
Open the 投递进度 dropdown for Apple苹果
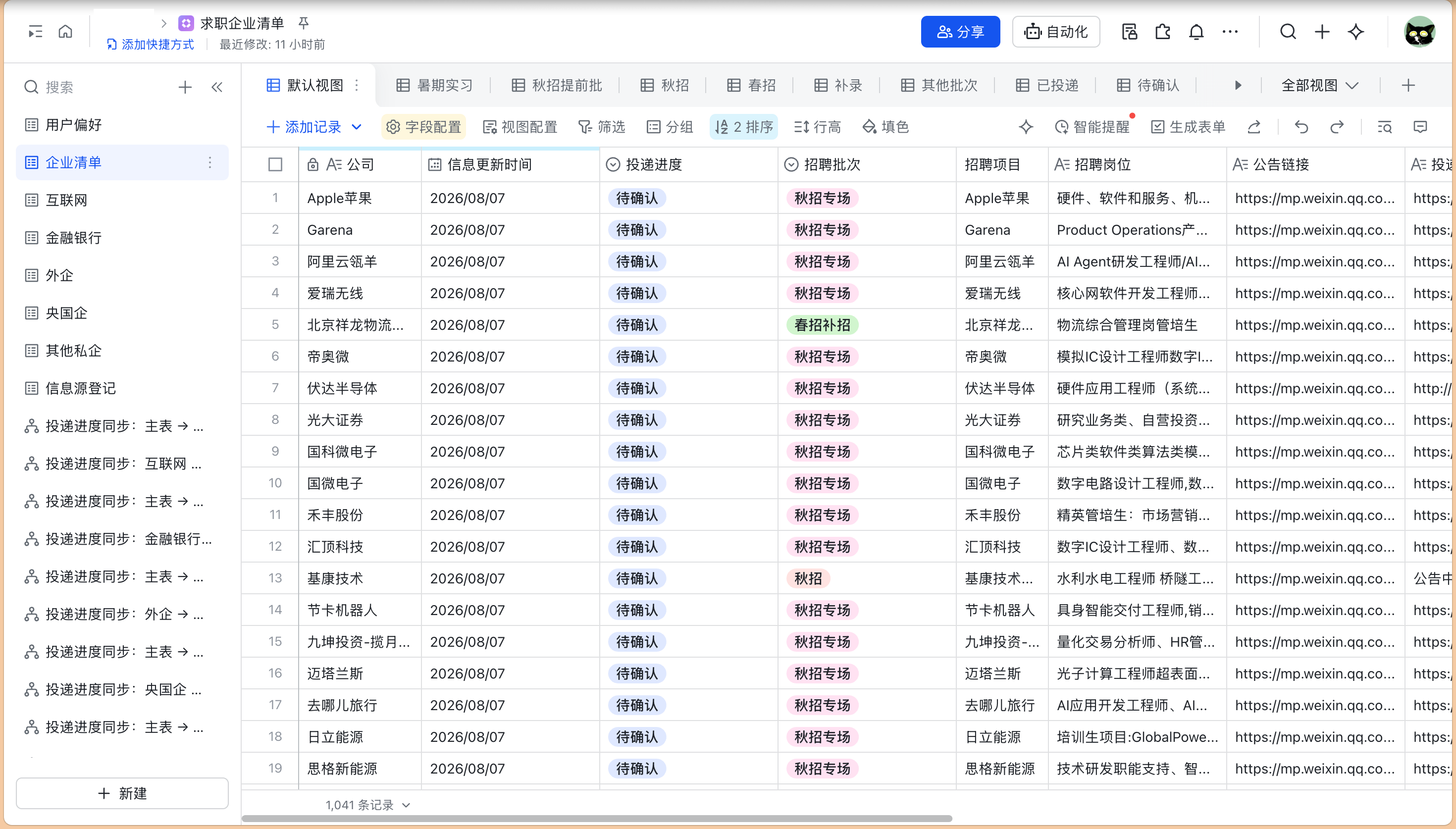[637, 198]
